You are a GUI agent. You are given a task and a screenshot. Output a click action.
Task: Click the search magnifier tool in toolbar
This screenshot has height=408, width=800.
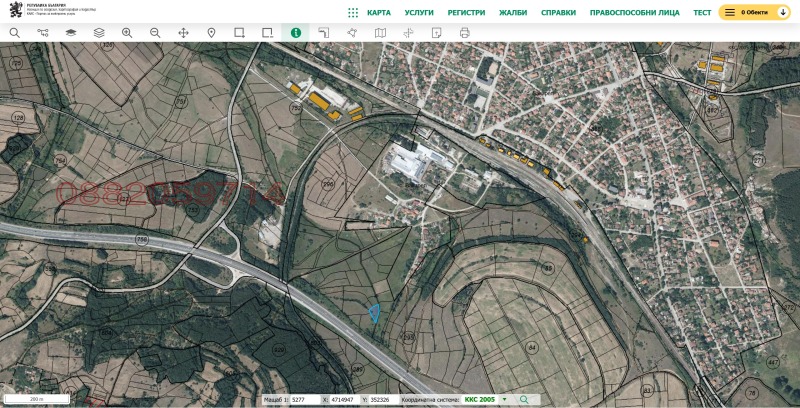point(14,33)
